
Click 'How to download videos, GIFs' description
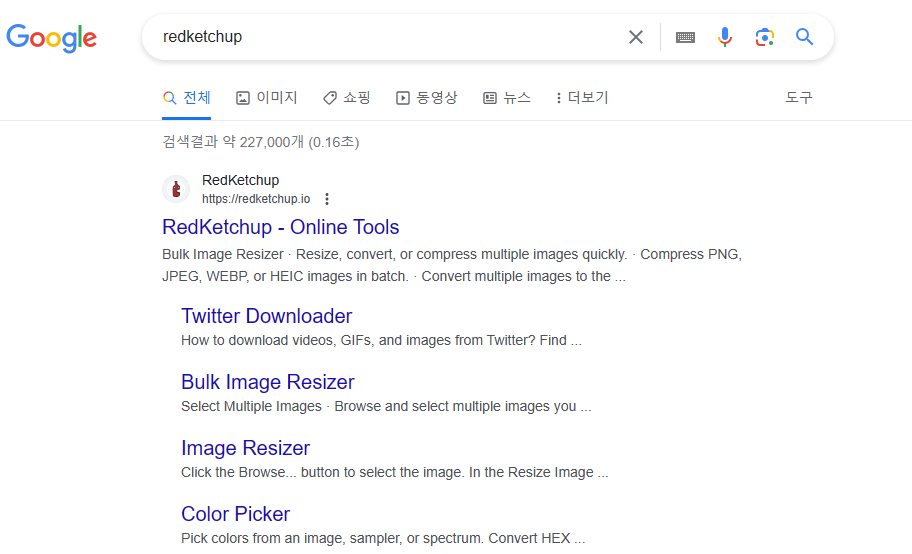coord(381,340)
